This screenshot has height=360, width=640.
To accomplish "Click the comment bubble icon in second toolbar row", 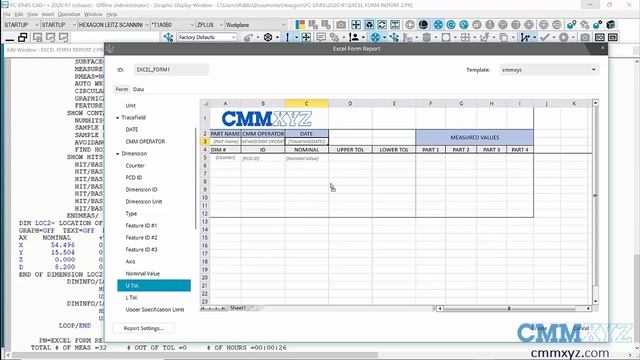I will point(321,38).
